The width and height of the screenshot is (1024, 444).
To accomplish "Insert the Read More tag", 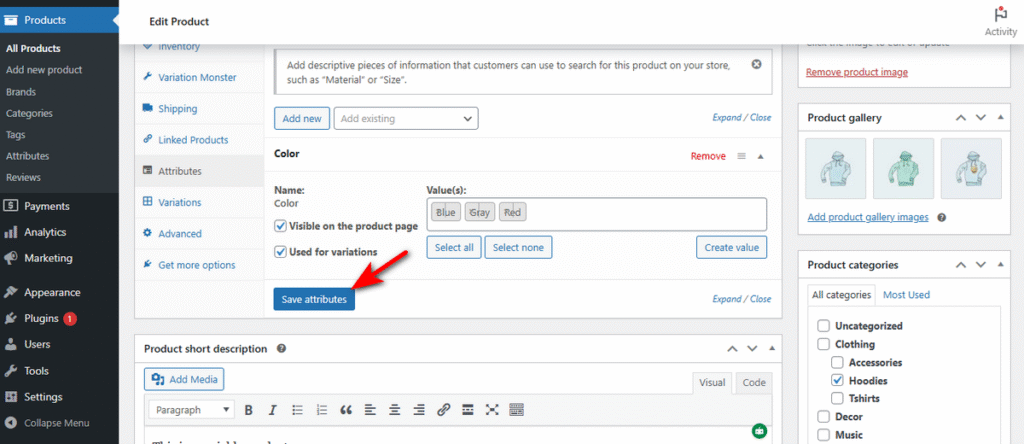I will click(x=468, y=410).
